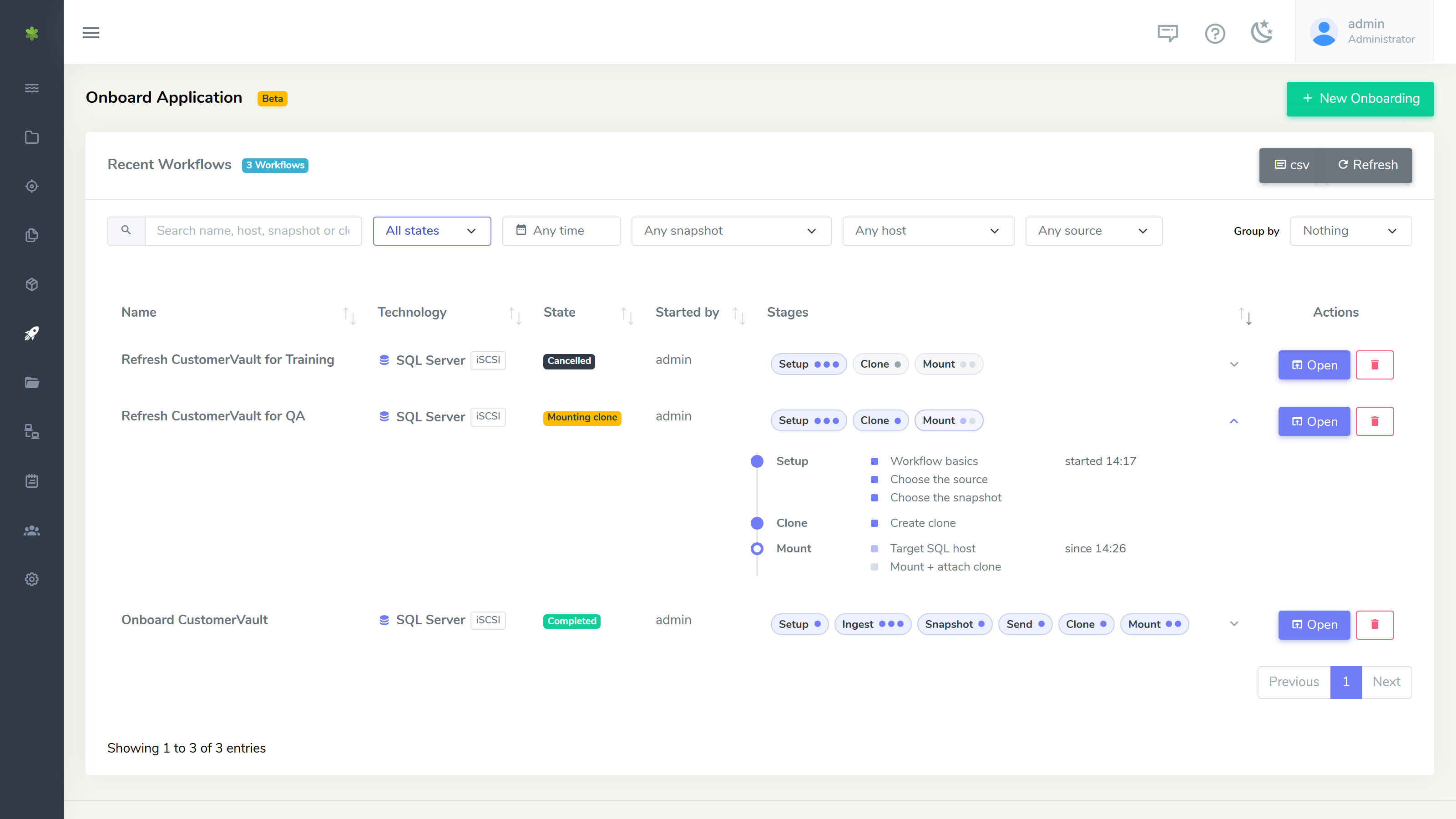Toggle dark mode moon icon

coord(1262,32)
